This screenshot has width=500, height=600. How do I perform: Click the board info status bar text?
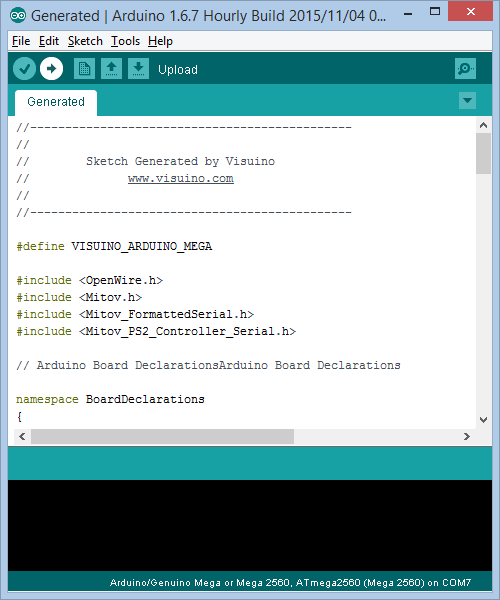click(290, 583)
